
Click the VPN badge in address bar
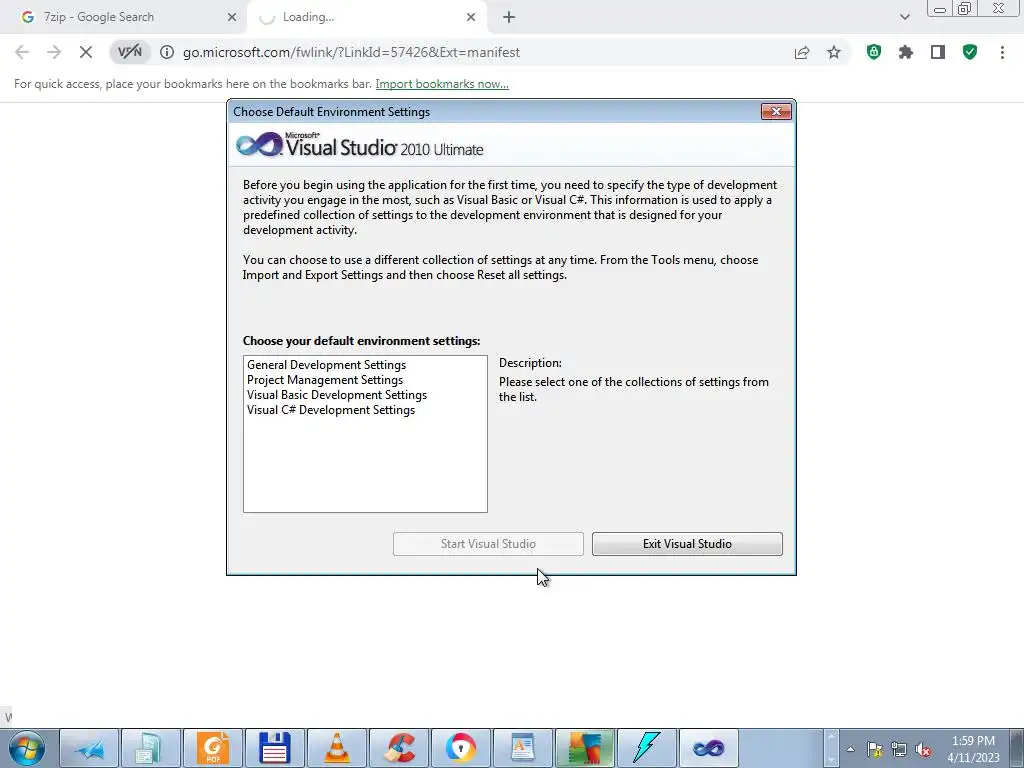click(129, 52)
